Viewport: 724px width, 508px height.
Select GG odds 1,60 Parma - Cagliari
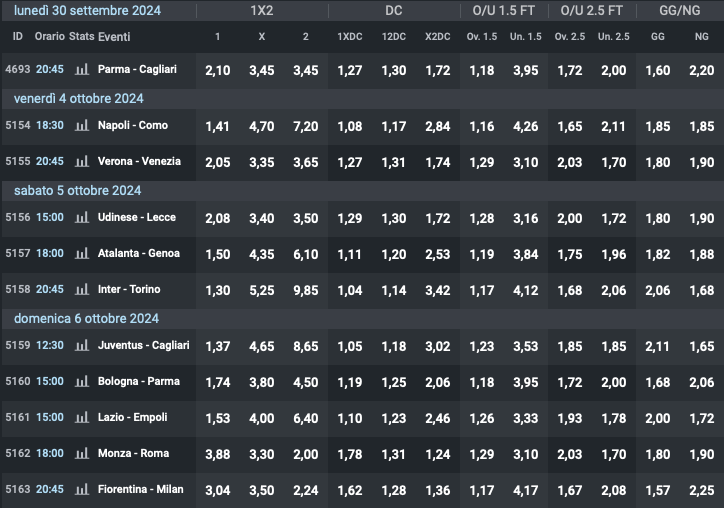pos(658,71)
